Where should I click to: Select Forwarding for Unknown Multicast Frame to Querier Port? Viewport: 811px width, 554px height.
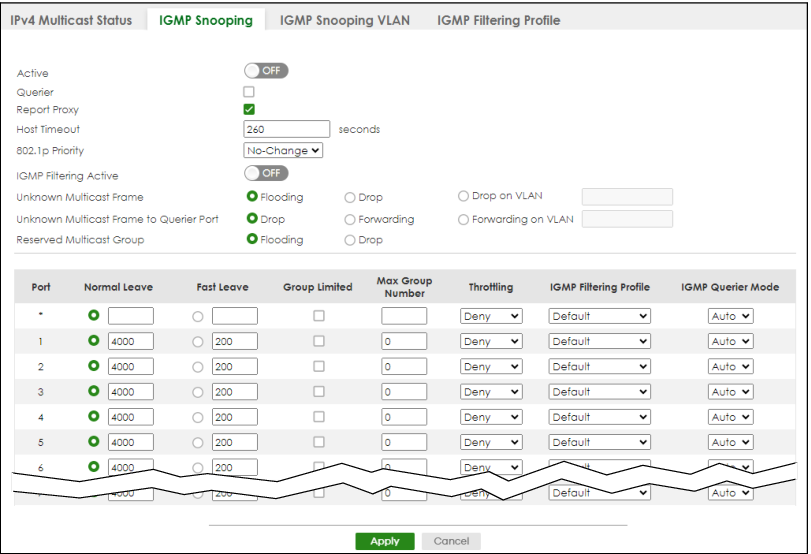pos(350,219)
